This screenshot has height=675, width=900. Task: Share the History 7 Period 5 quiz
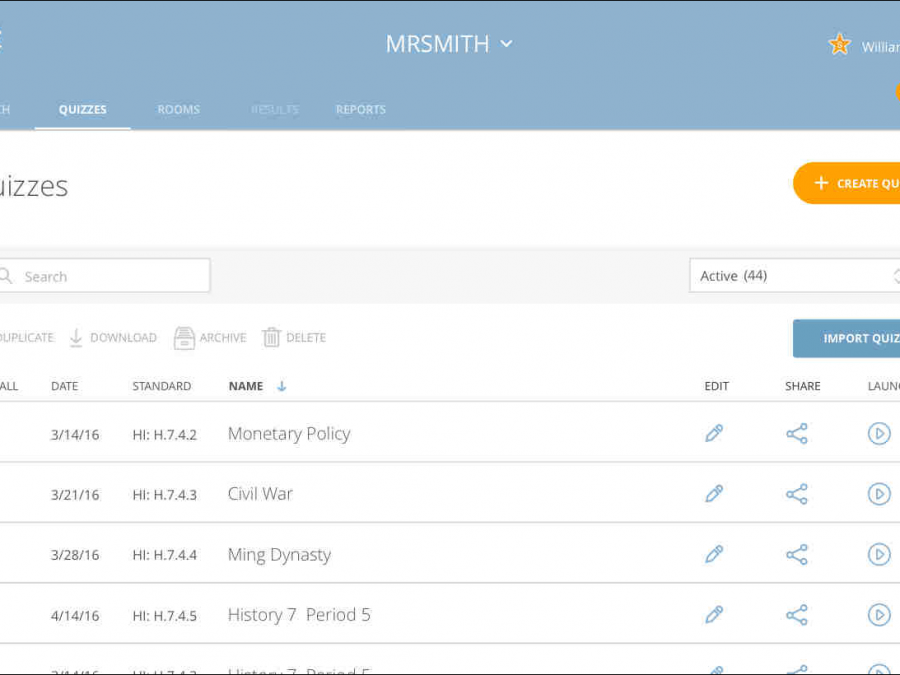796,615
